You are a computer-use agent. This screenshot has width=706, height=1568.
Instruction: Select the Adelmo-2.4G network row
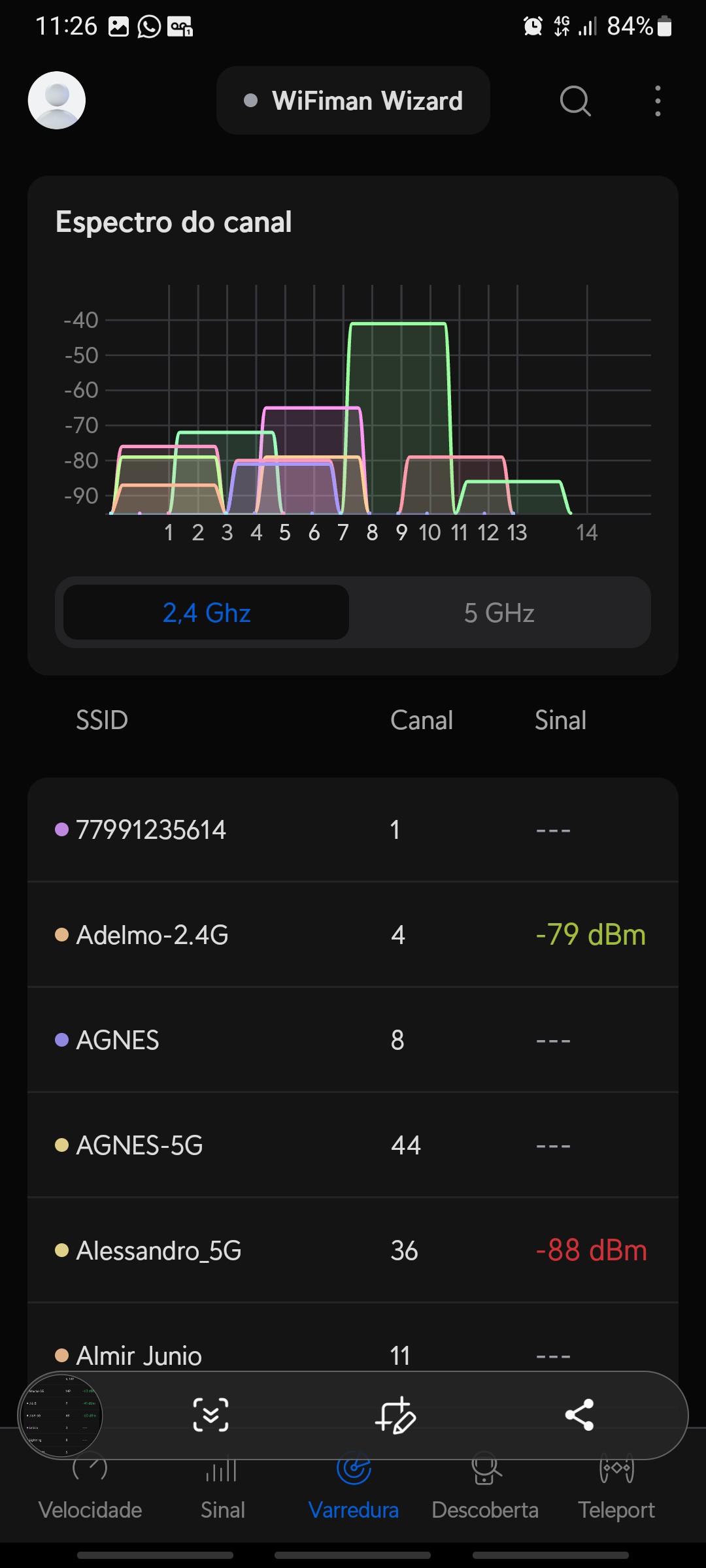click(x=353, y=935)
